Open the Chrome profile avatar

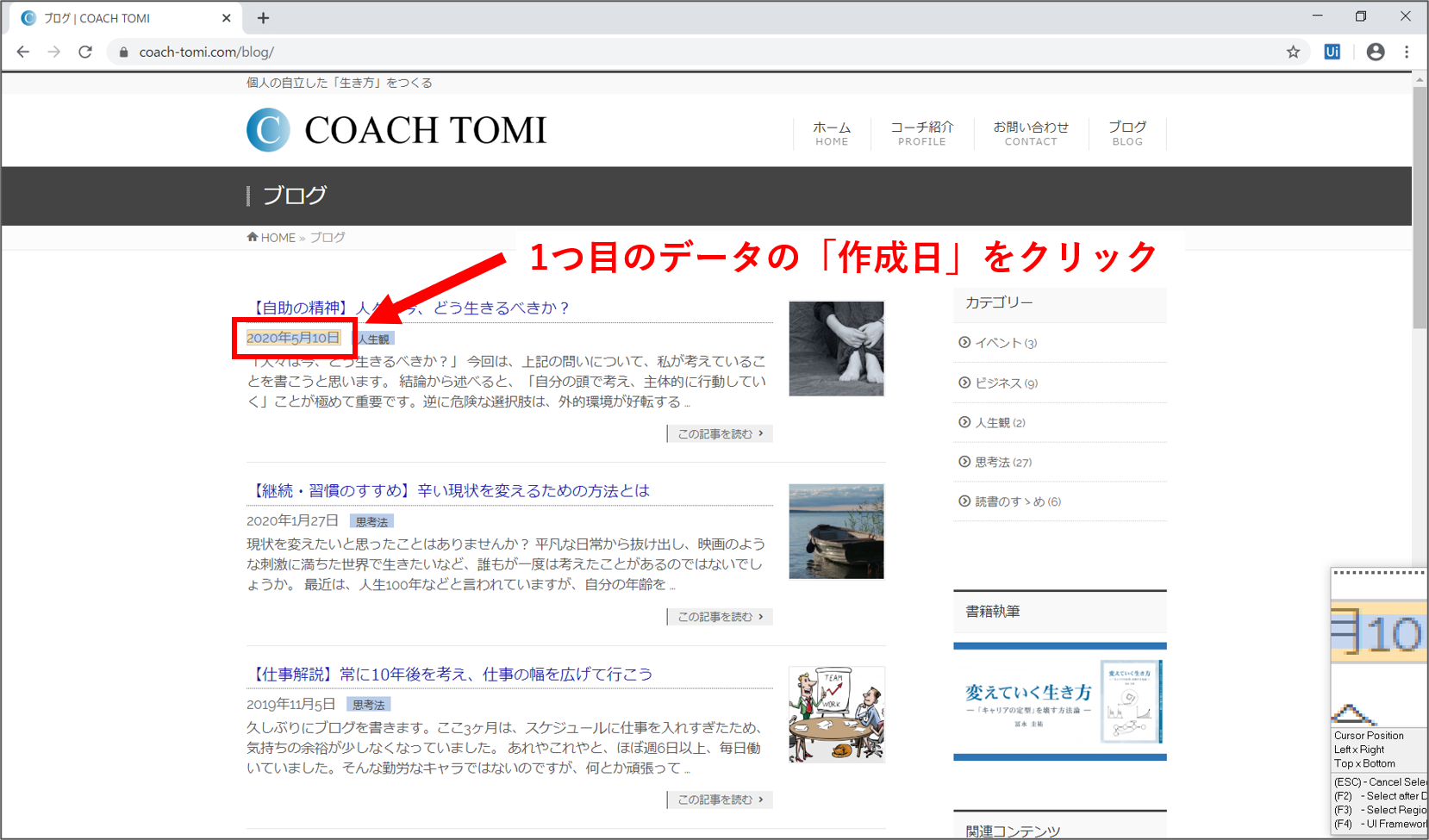1376,52
